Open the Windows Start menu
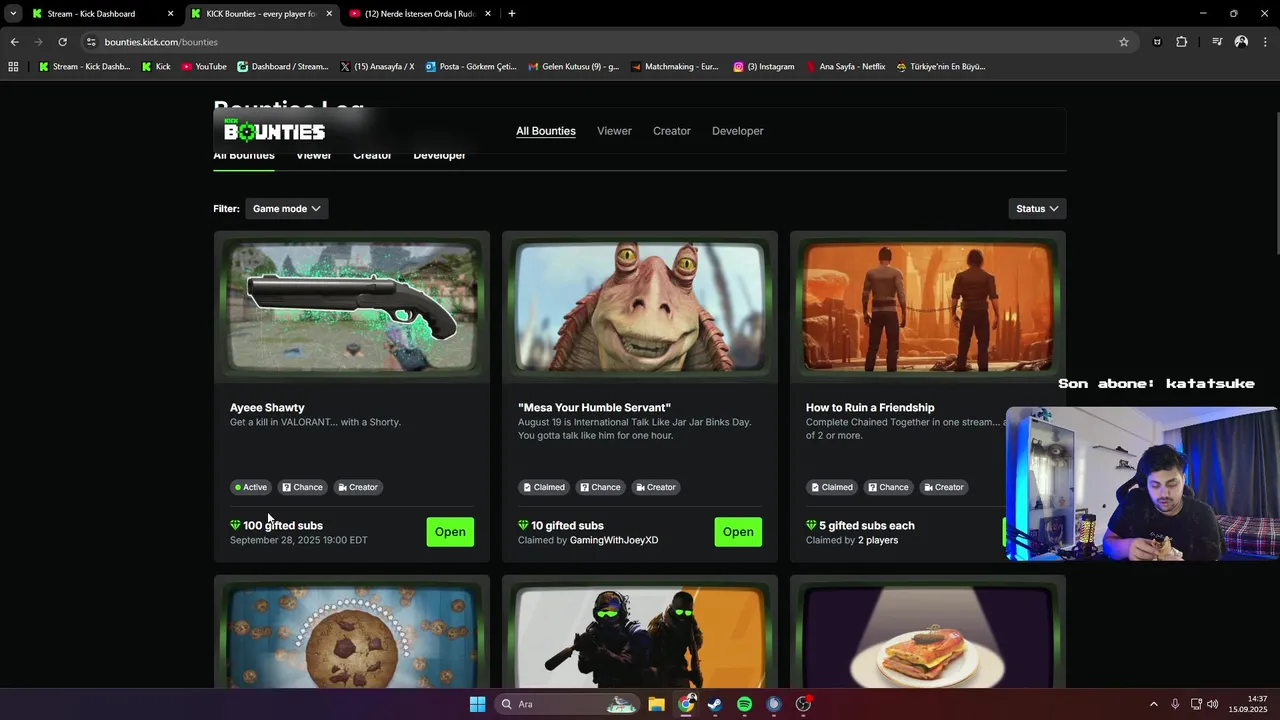This screenshot has height=720, width=1280. (478, 704)
